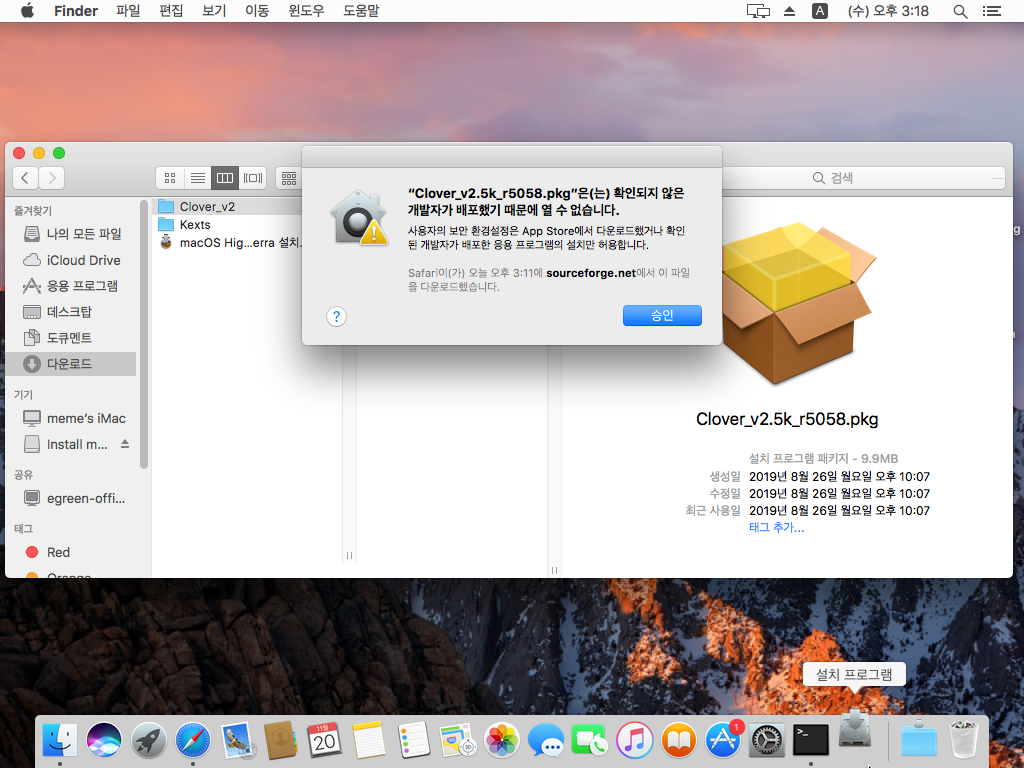Select the macOS High Sierra installer item
Screen dimensions: 1024x768
coord(229,243)
